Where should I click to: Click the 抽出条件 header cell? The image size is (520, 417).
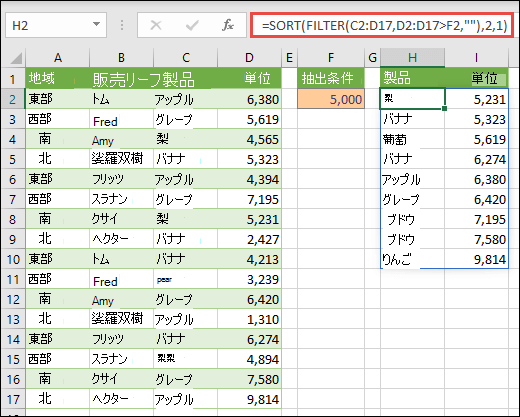331,79
